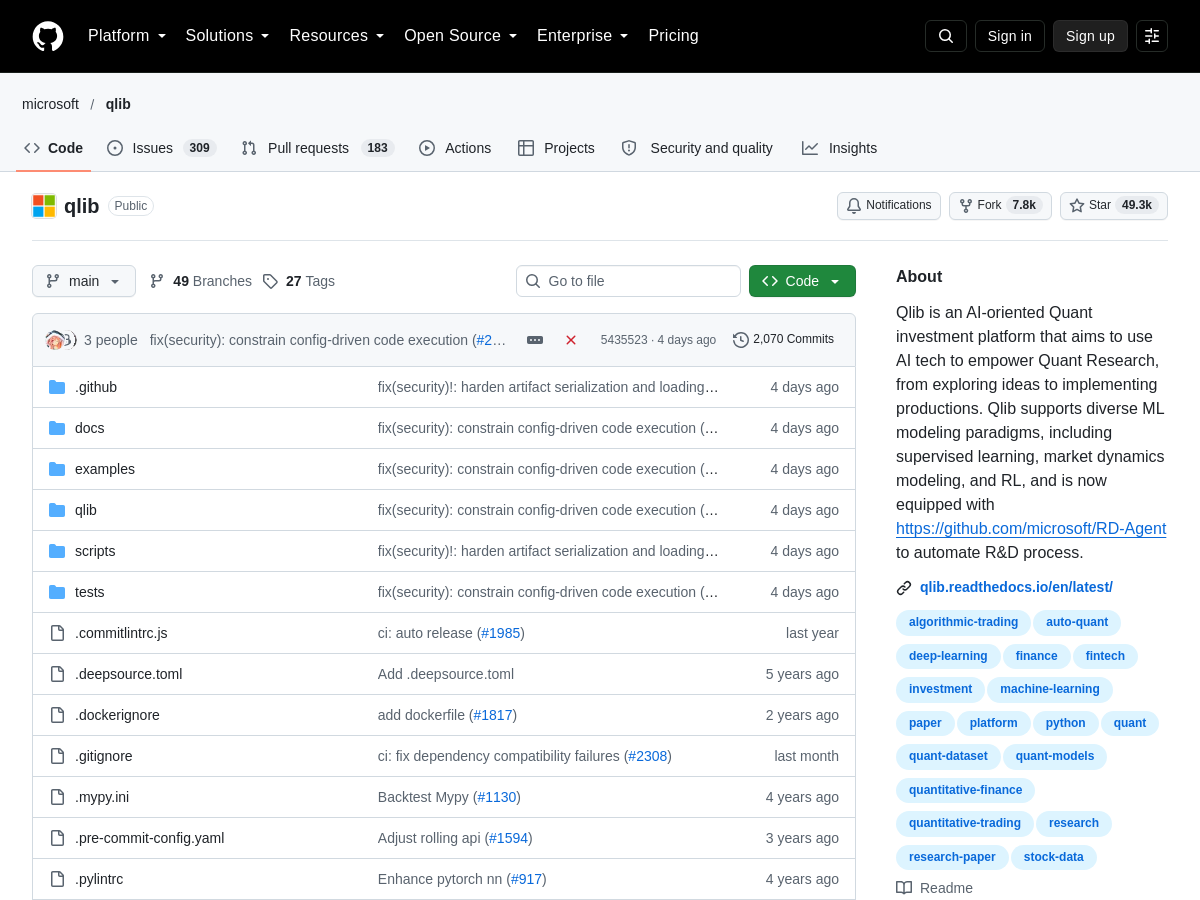View failed checks red X status

point(571,340)
